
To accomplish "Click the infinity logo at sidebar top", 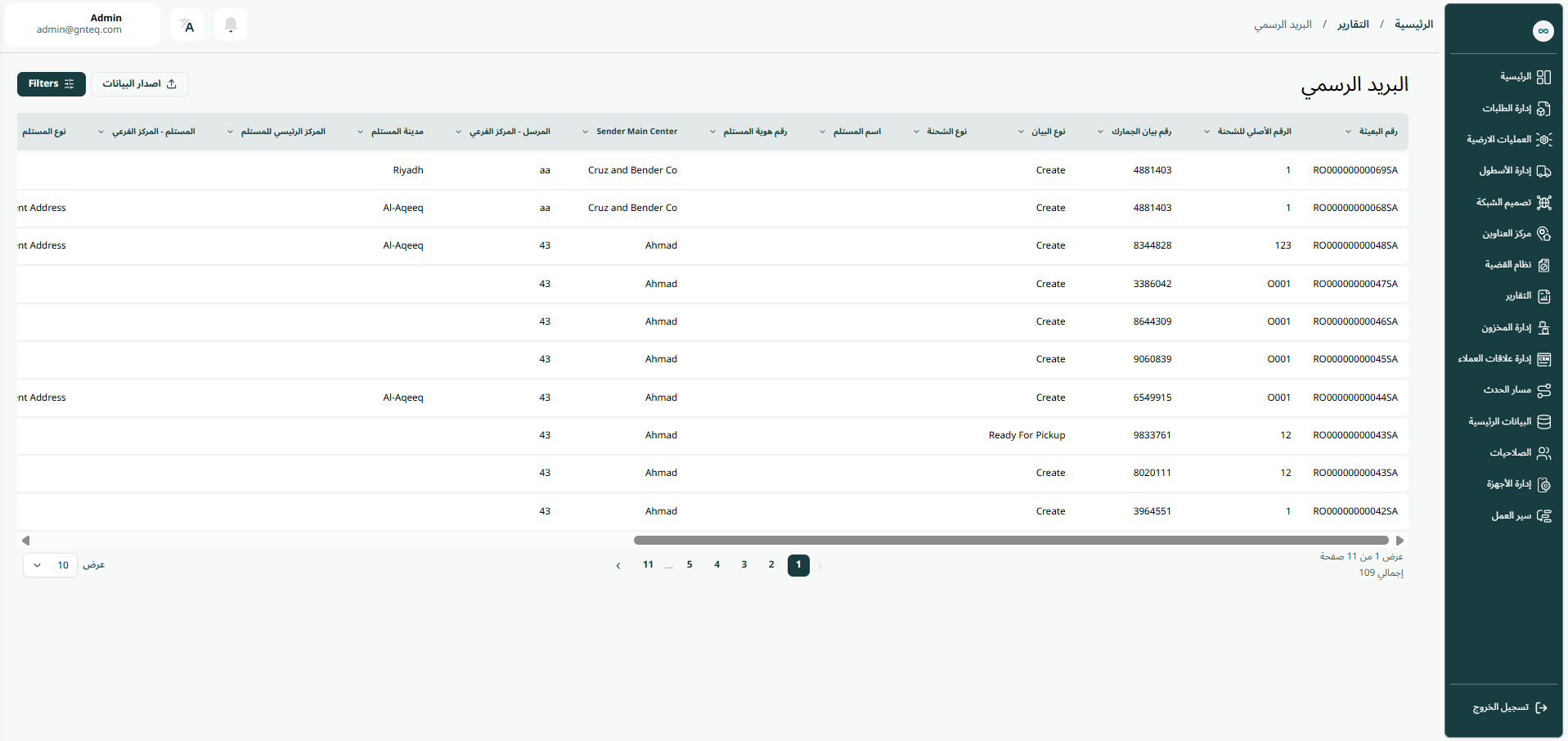I will (x=1543, y=31).
